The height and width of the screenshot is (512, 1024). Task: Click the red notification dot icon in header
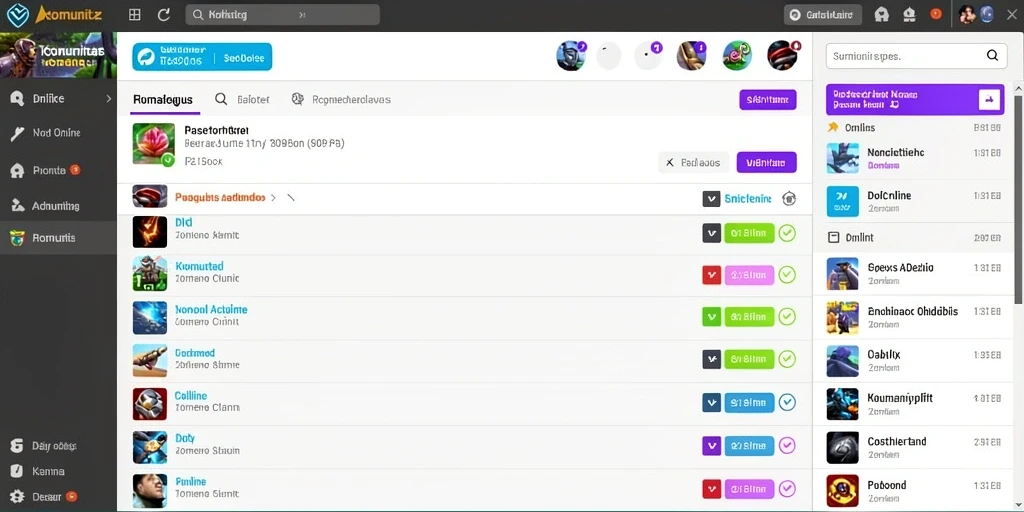(x=936, y=14)
